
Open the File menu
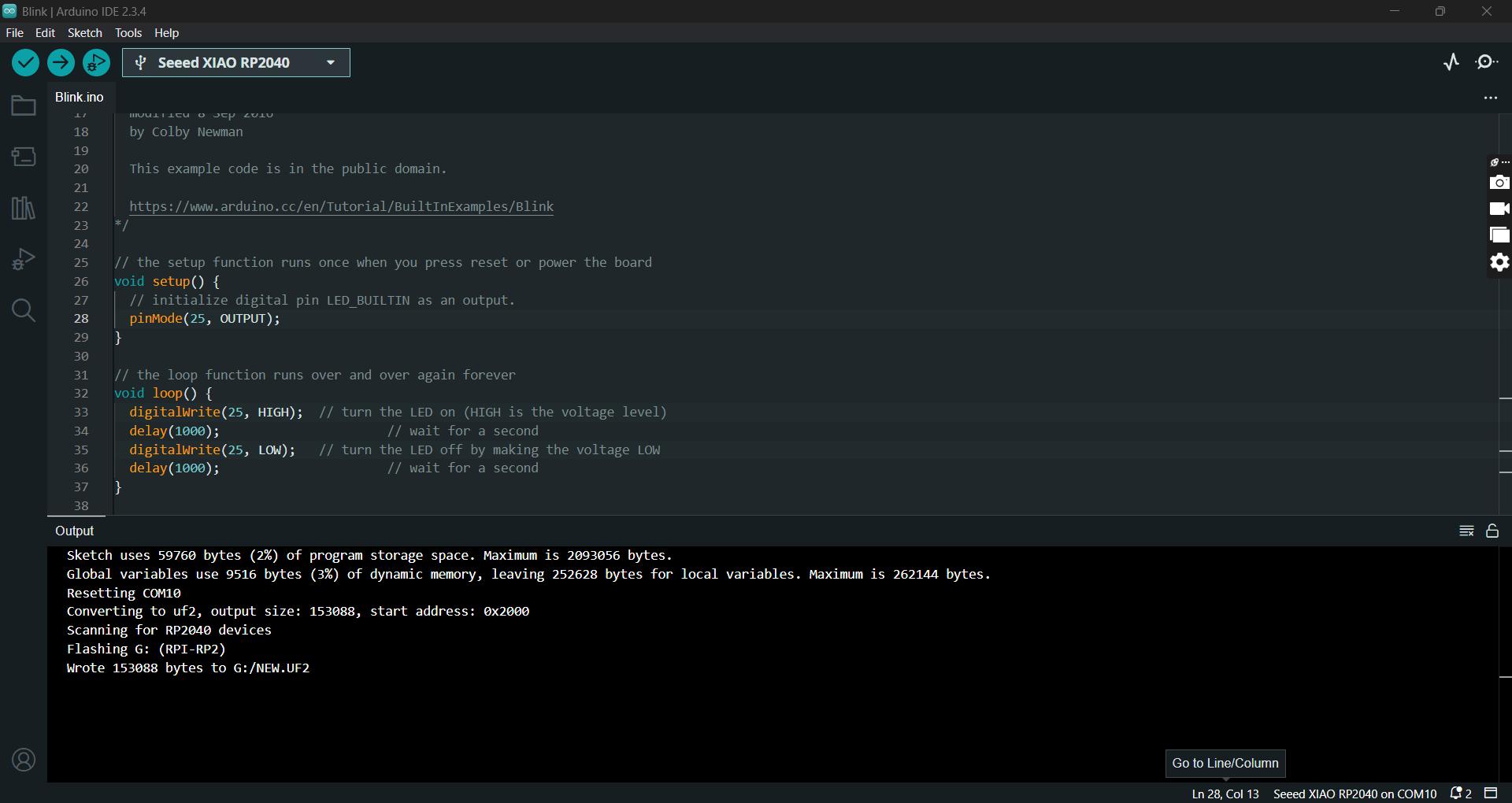click(x=14, y=33)
